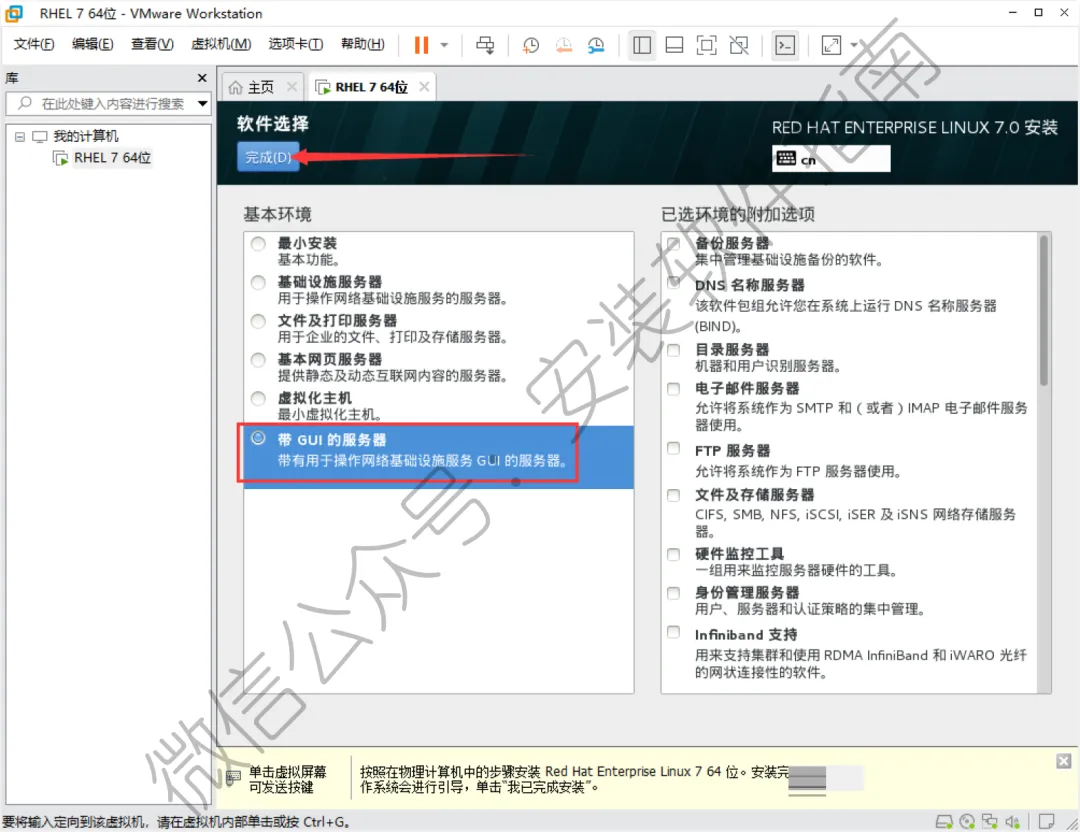Close the yellow install hint bar
The height and width of the screenshot is (832, 1080).
tap(1063, 761)
